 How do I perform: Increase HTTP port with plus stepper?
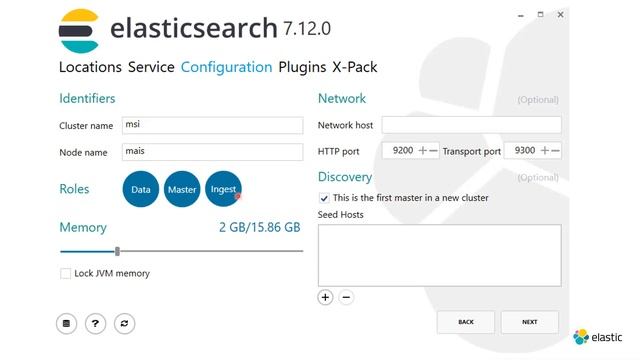point(423,151)
